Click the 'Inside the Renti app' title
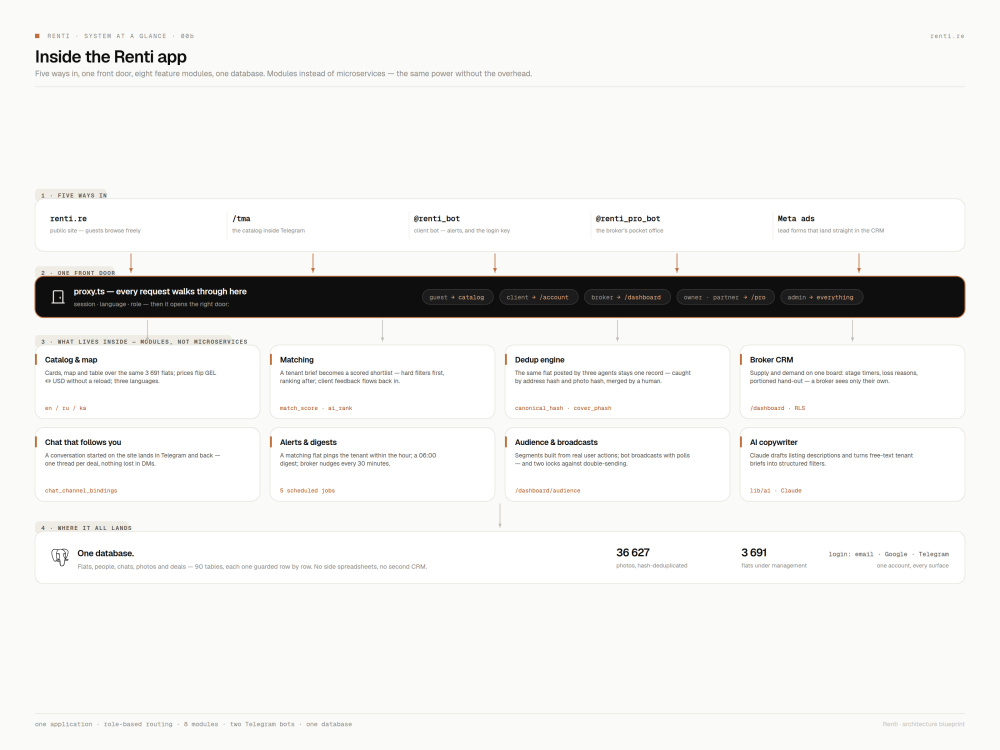This screenshot has width=1000, height=750. 111,57
